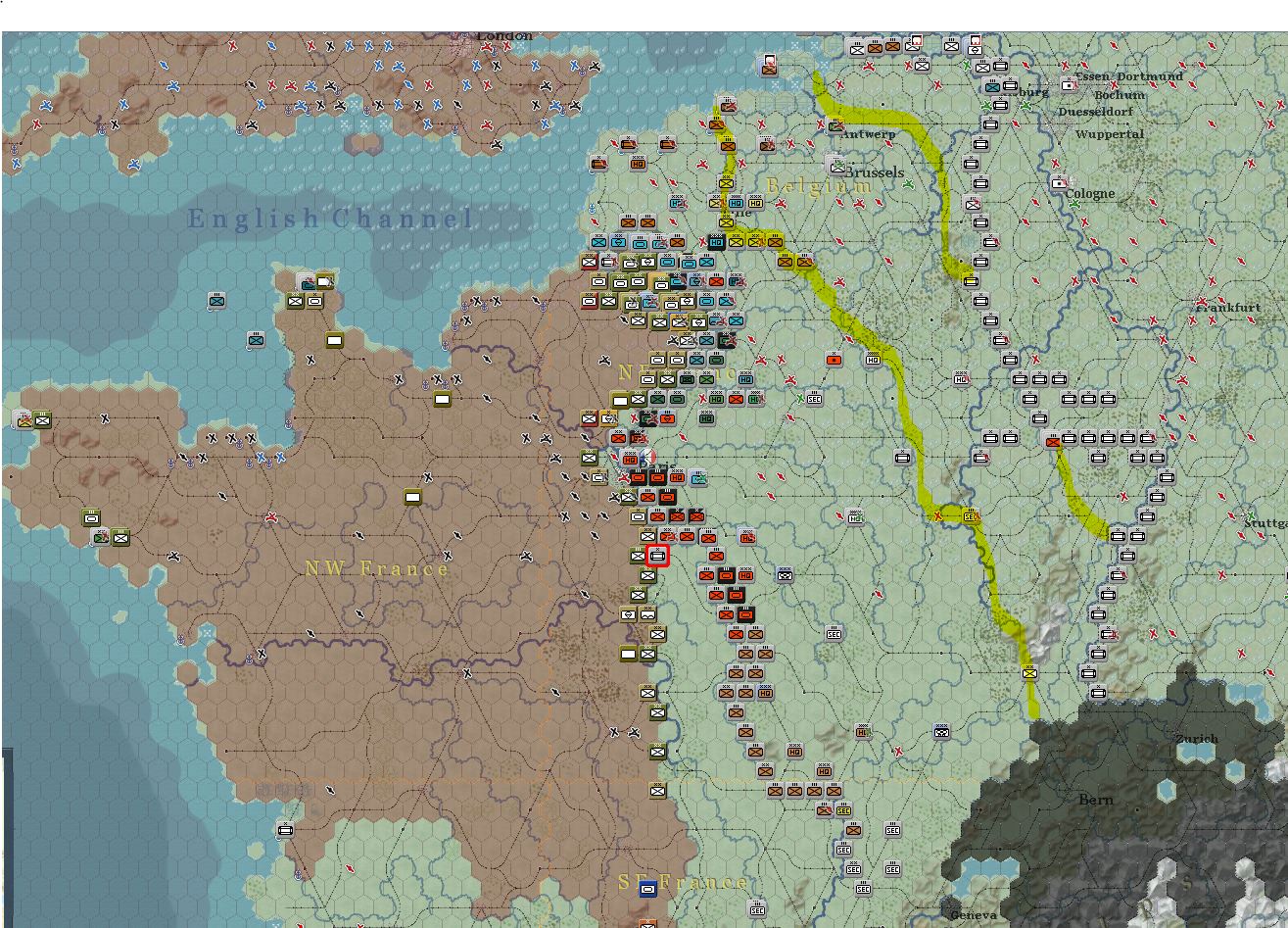This screenshot has width=1288, height=928.
Task: Click the black HQ counter near Lille
Action: click(716, 241)
